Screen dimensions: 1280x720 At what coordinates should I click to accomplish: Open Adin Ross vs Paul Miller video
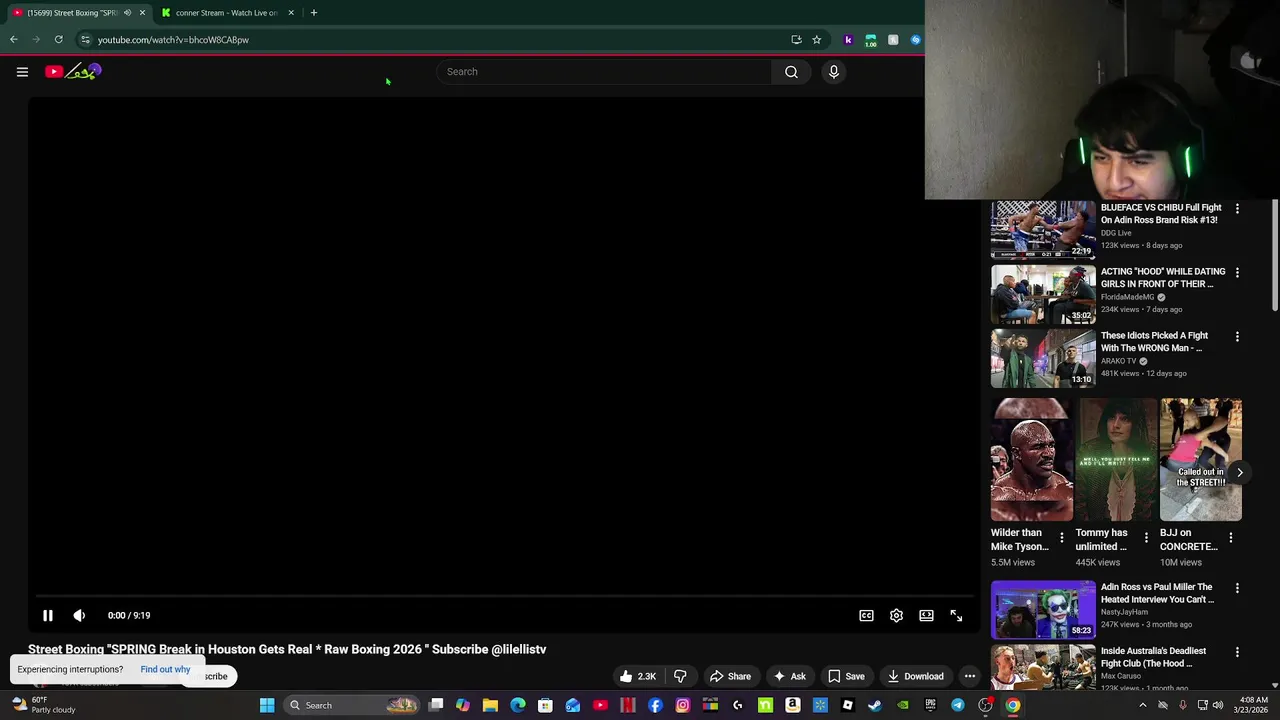pyautogui.click(x=1043, y=610)
